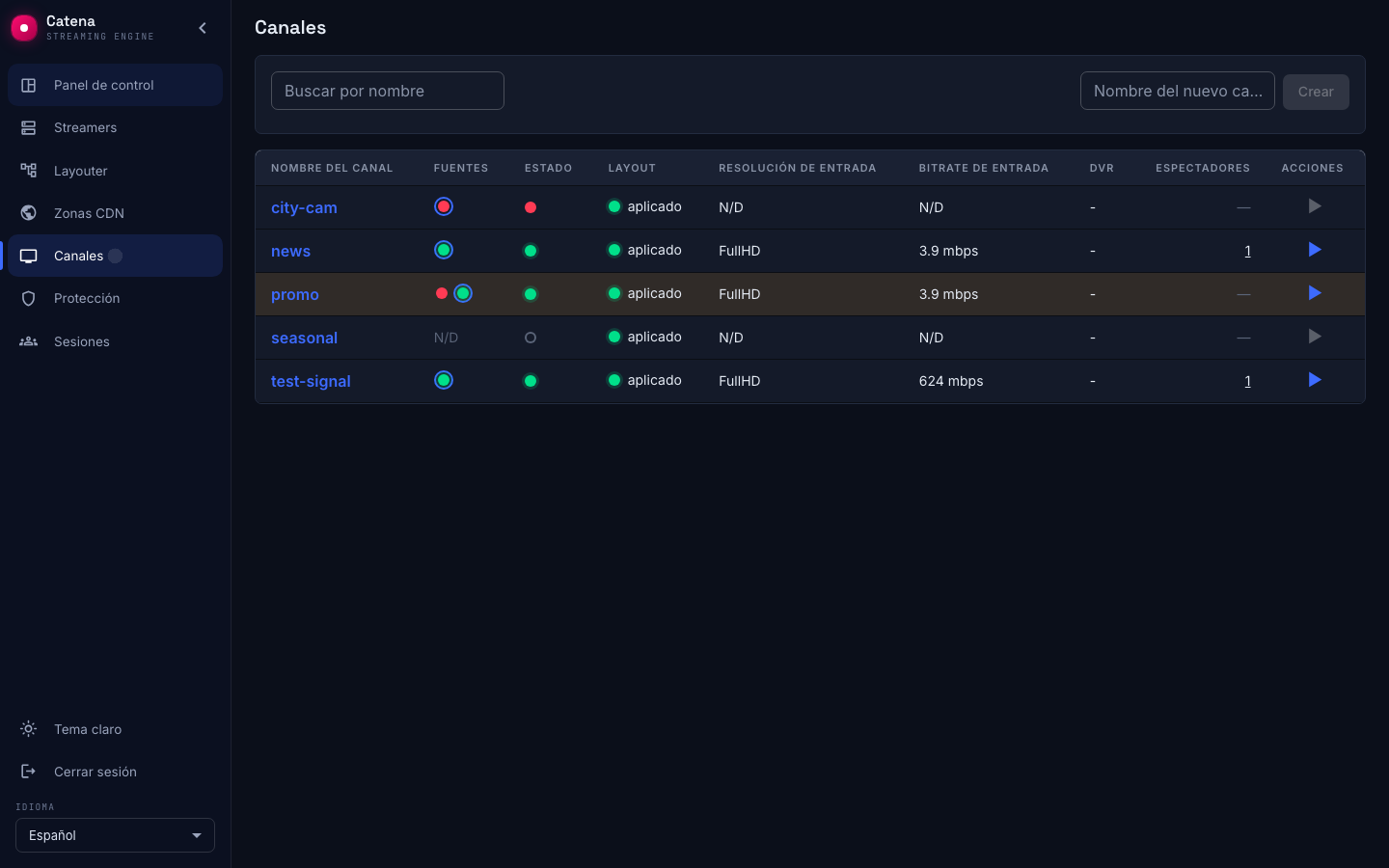Viewport: 1389px width, 868px height.
Task: Select the city-cam source indicator
Action: [x=444, y=206]
